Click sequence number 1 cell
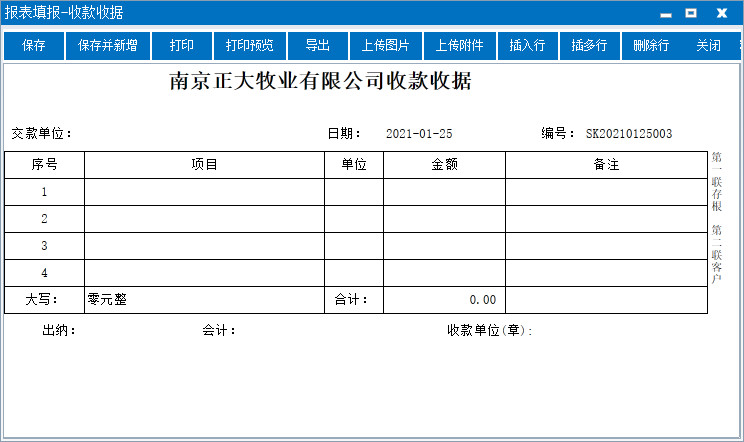Image resolution: width=744 pixels, height=442 pixels. click(x=45, y=192)
